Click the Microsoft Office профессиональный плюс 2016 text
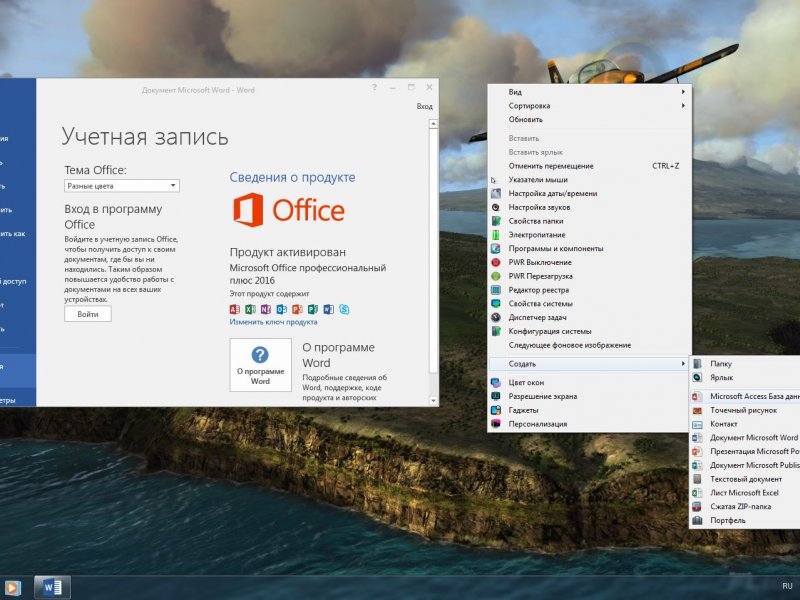The image size is (800, 600). [308, 274]
